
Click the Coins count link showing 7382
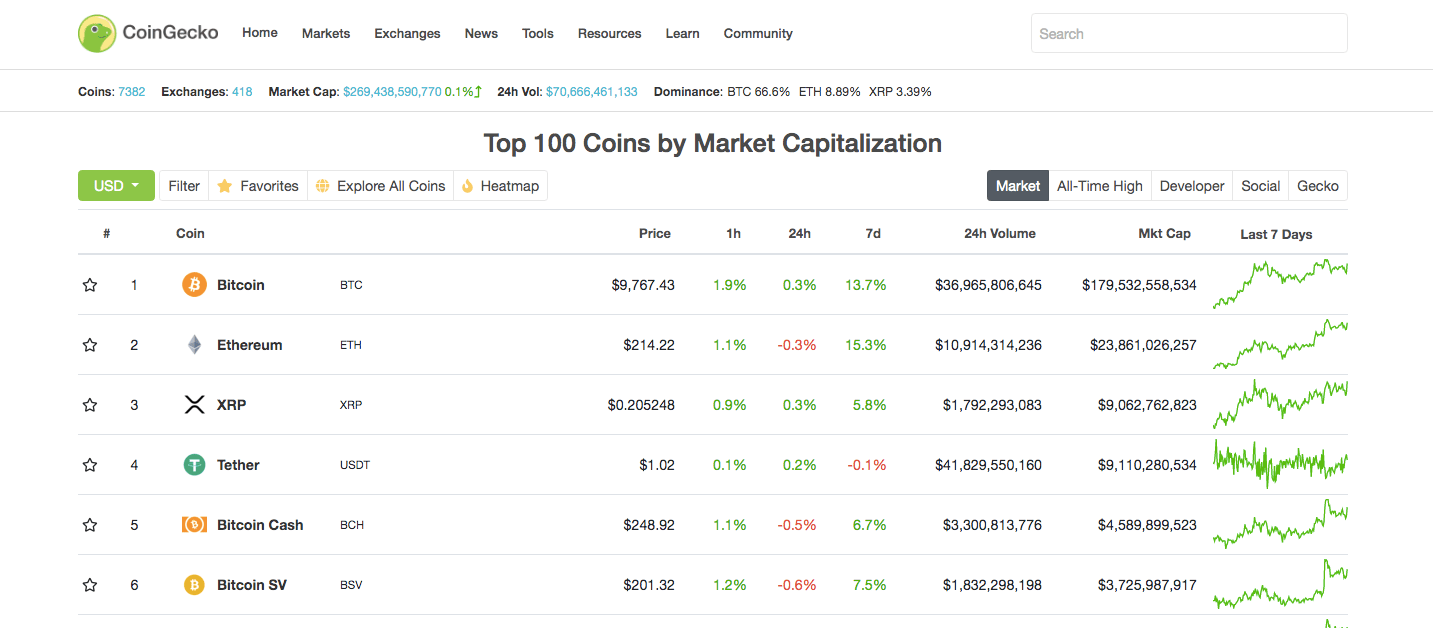(x=131, y=91)
